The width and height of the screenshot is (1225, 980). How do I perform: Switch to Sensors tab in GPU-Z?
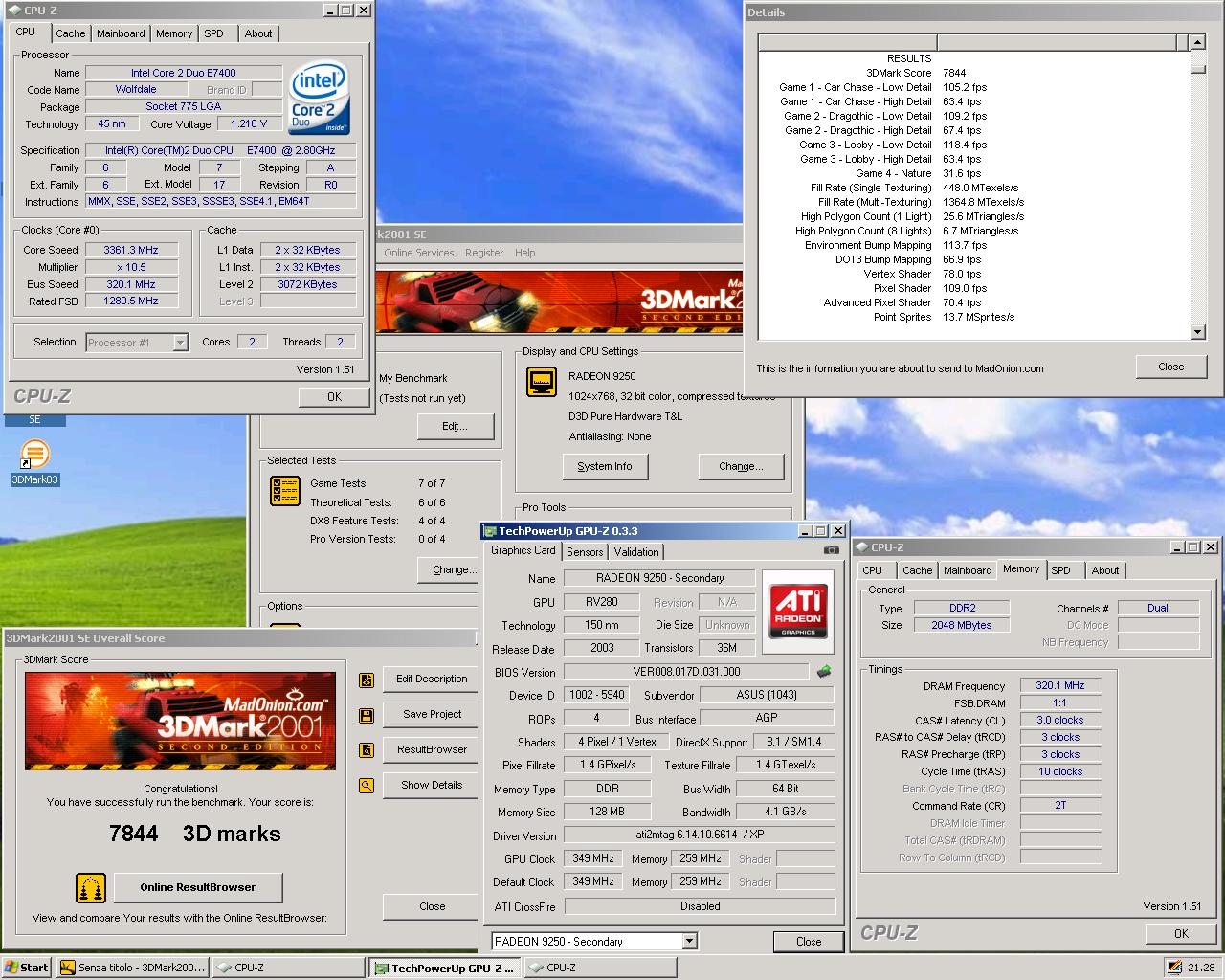[x=585, y=552]
